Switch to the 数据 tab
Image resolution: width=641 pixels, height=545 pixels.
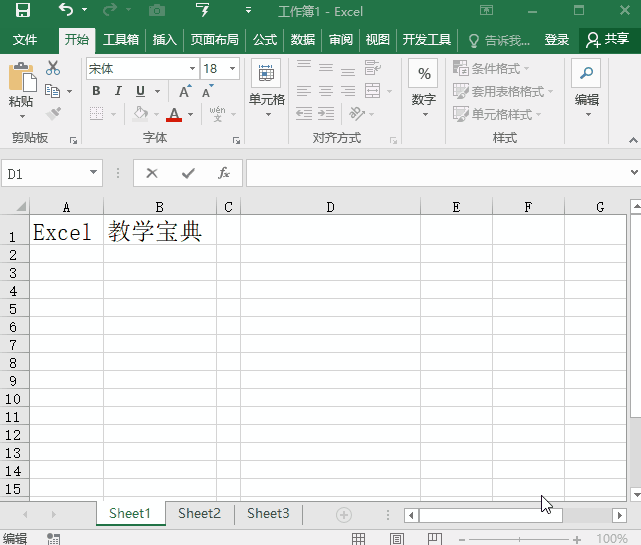coord(303,40)
